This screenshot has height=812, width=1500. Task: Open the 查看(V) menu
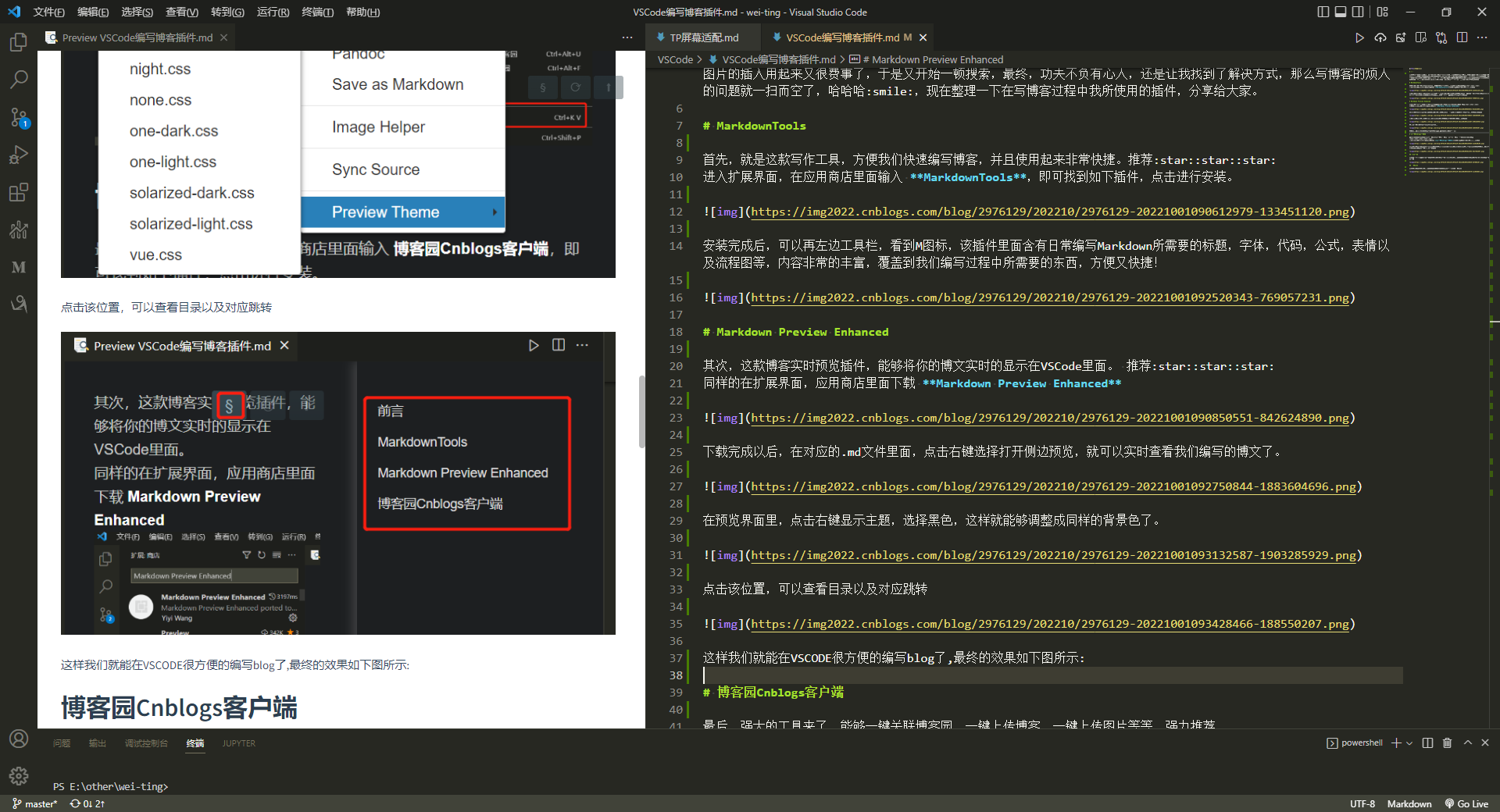181,12
